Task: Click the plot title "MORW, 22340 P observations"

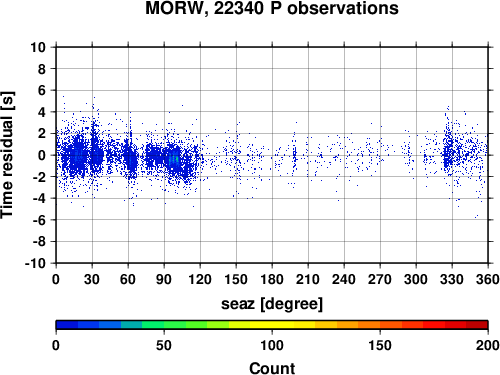Action: (272, 8)
